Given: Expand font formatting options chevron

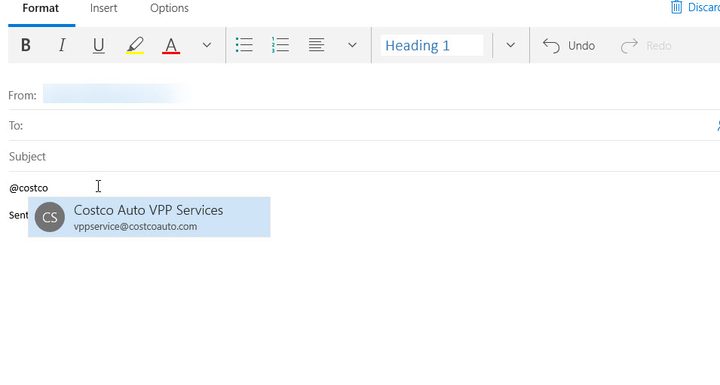Looking at the screenshot, I should click(207, 45).
